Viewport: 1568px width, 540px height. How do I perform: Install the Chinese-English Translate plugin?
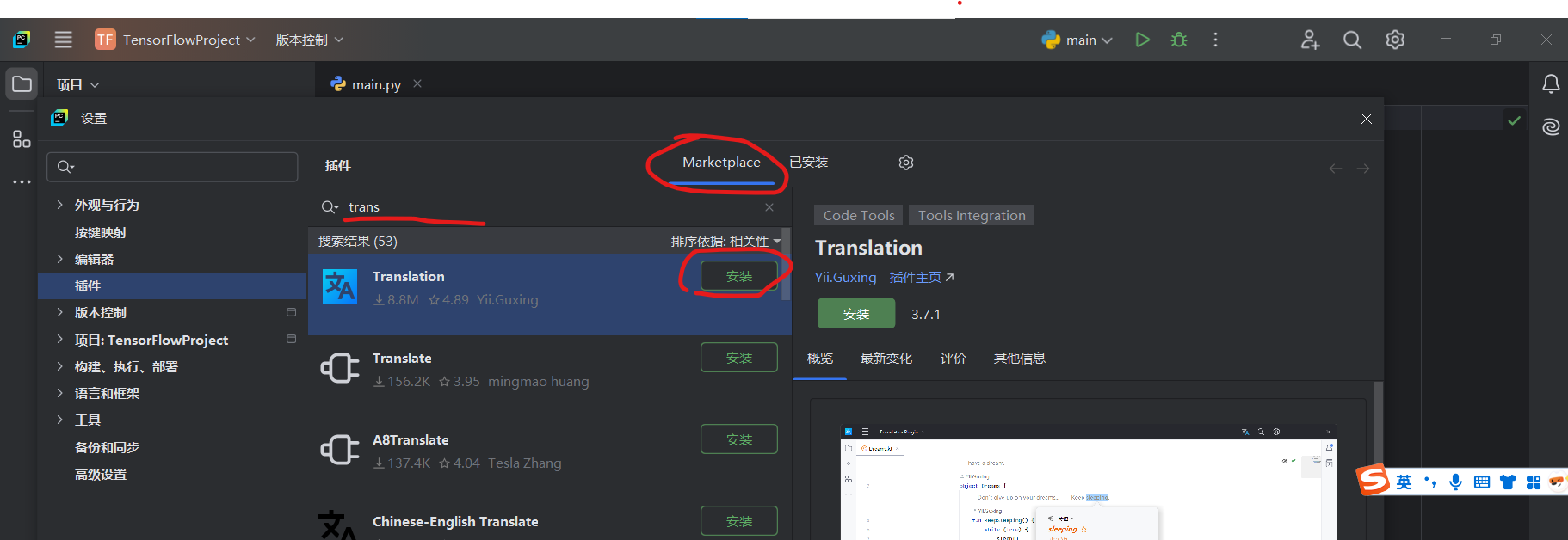tap(739, 521)
